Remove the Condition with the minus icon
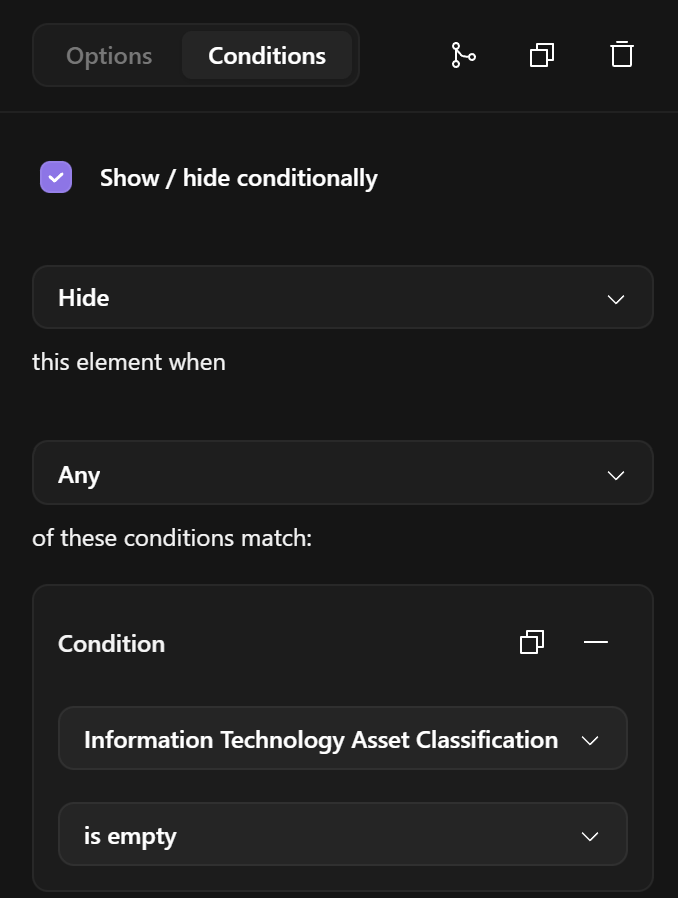The height and width of the screenshot is (898, 678). coord(596,642)
